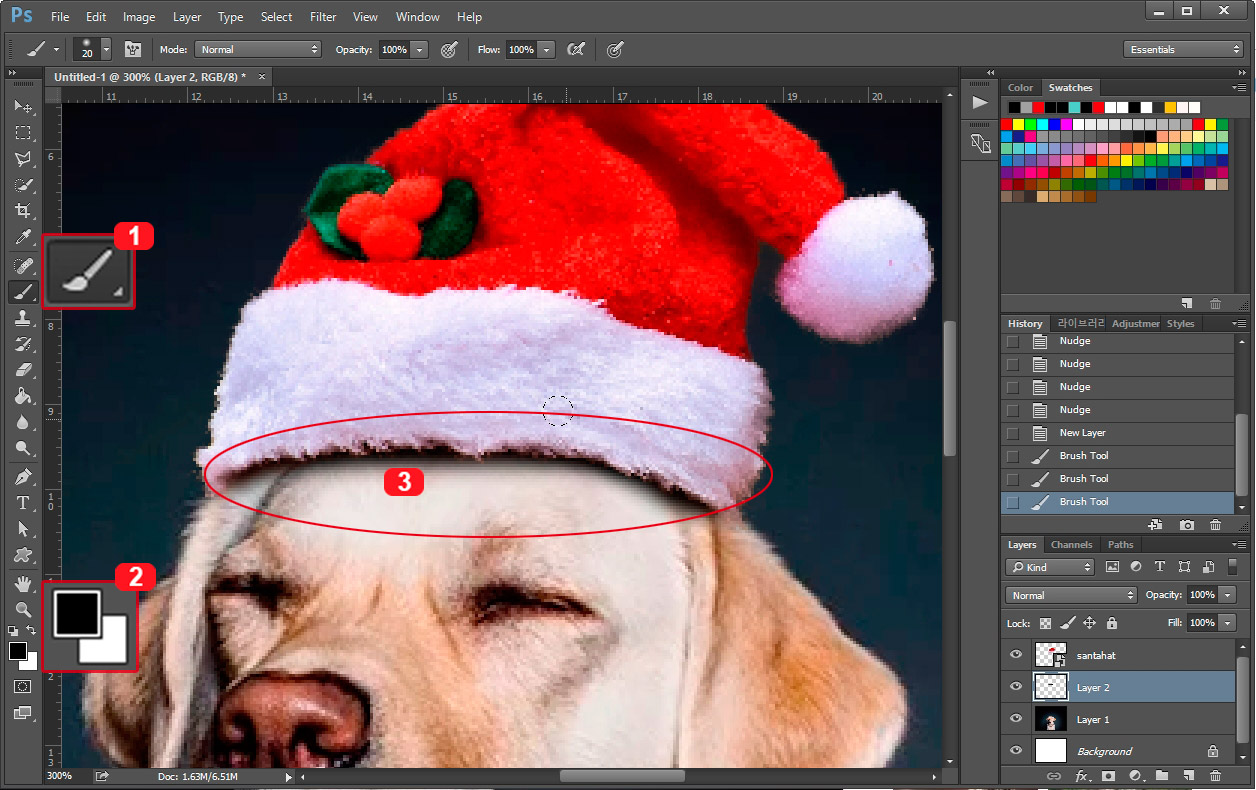Viewport: 1256px width, 790px height.
Task: Select the Polygonal Lasso tool
Action: (x=23, y=159)
